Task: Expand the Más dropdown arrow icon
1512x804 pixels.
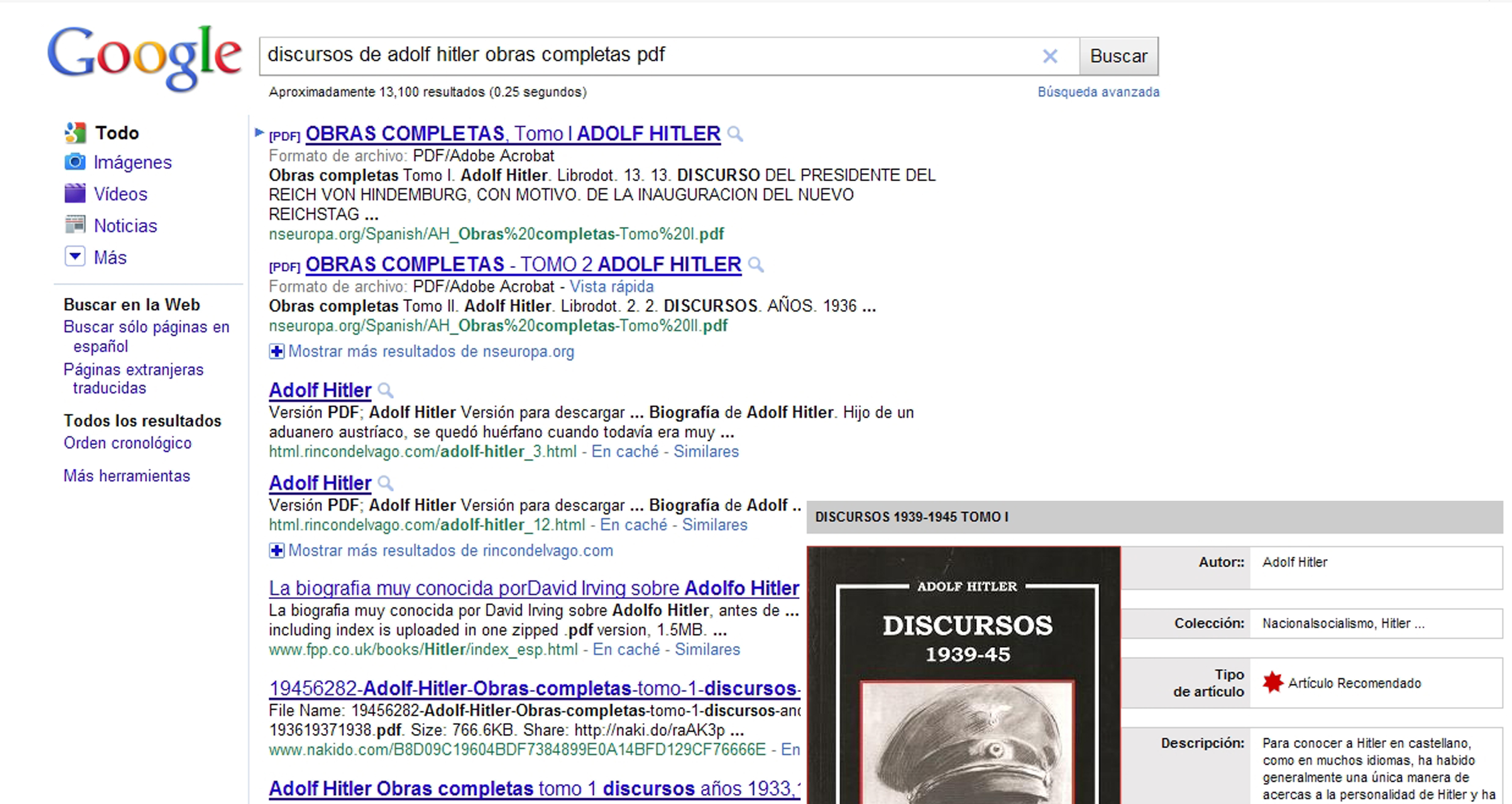Action: coord(75,256)
